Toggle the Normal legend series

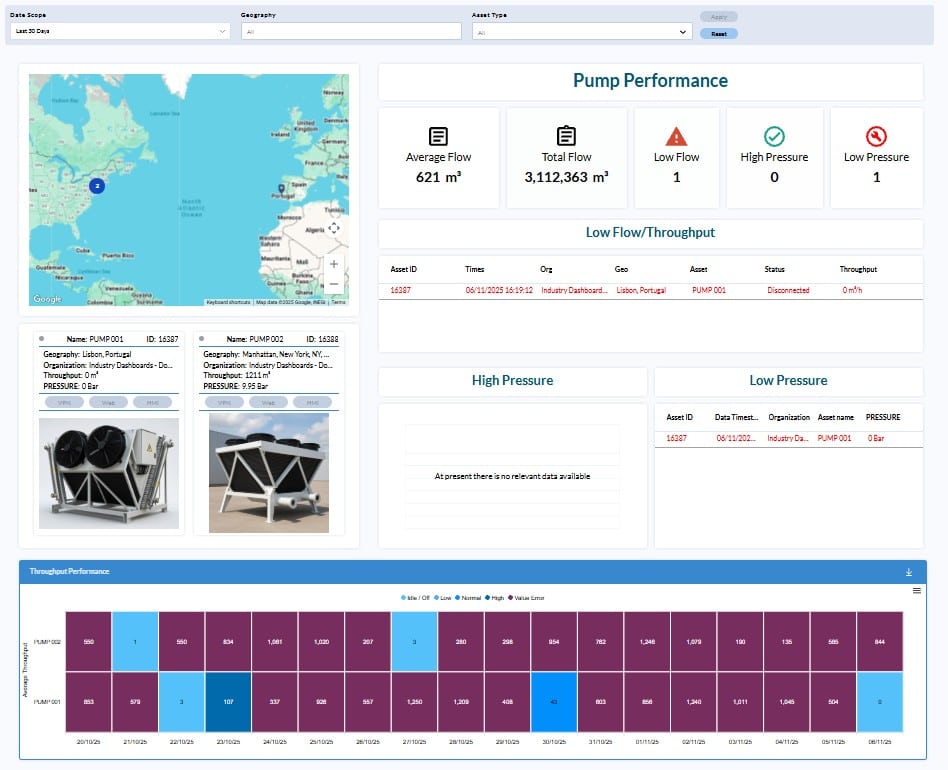[x=469, y=598]
